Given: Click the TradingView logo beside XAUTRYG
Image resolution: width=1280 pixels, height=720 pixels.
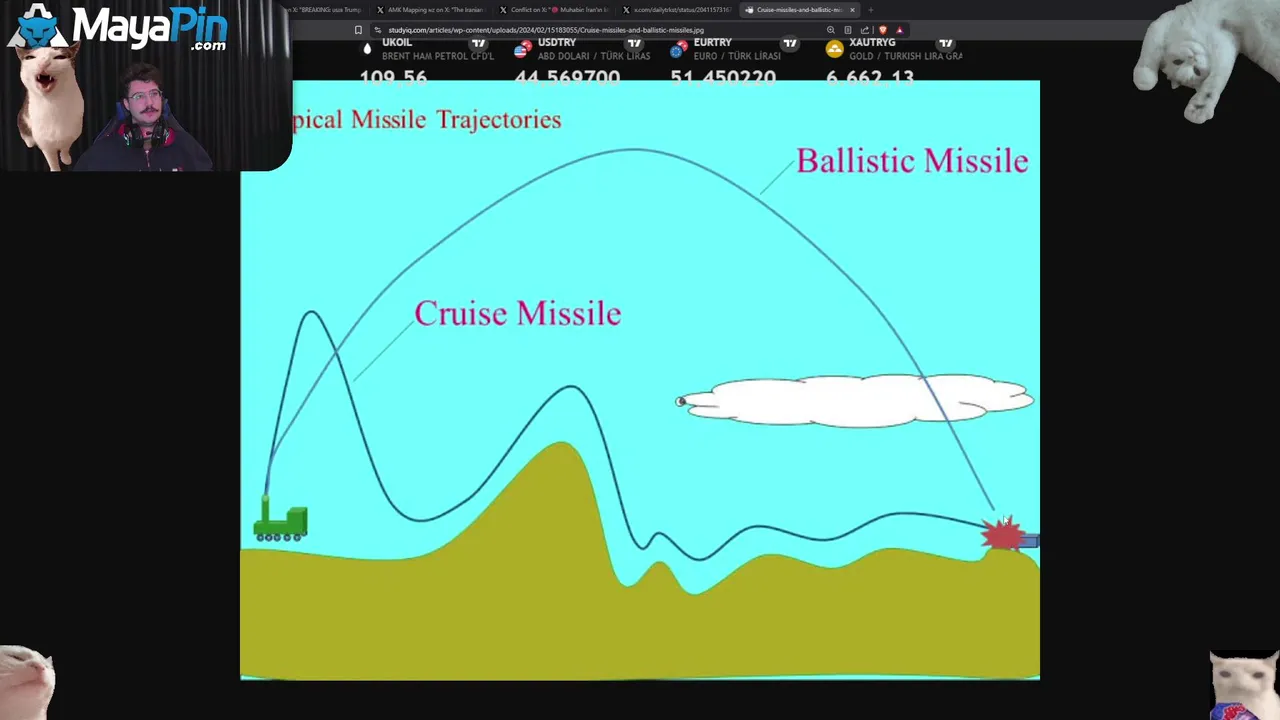Looking at the screenshot, I should pyautogui.click(x=946, y=43).
